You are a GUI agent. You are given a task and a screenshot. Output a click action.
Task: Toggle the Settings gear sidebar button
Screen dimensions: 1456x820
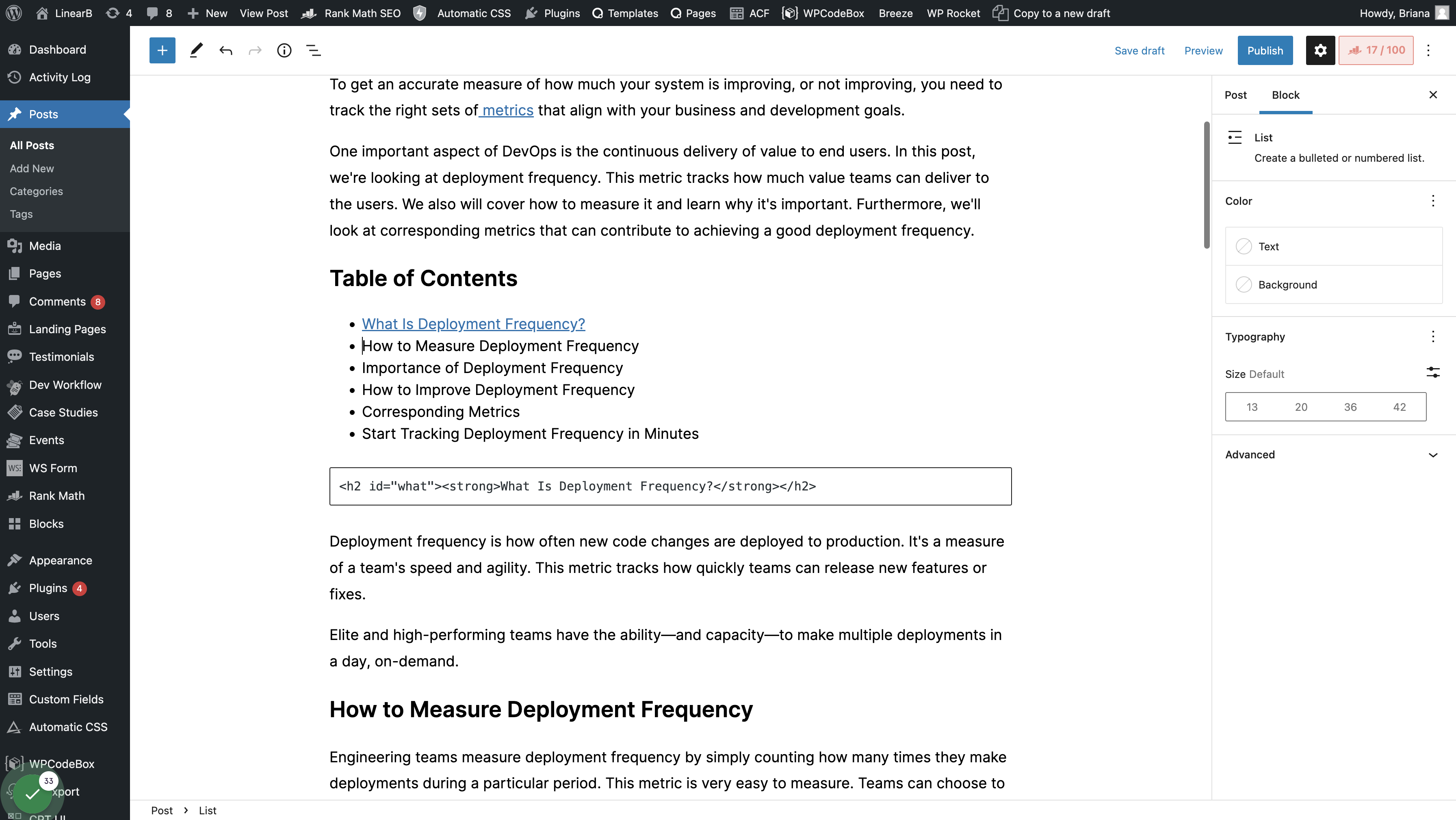point(1320,50)
